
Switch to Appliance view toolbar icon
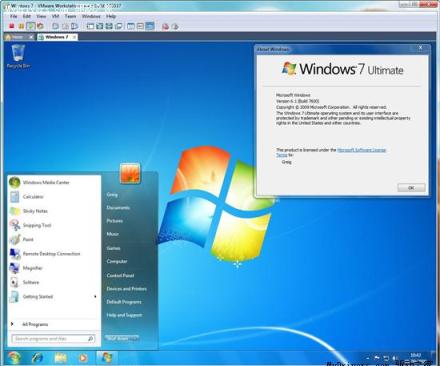point(140,26)
